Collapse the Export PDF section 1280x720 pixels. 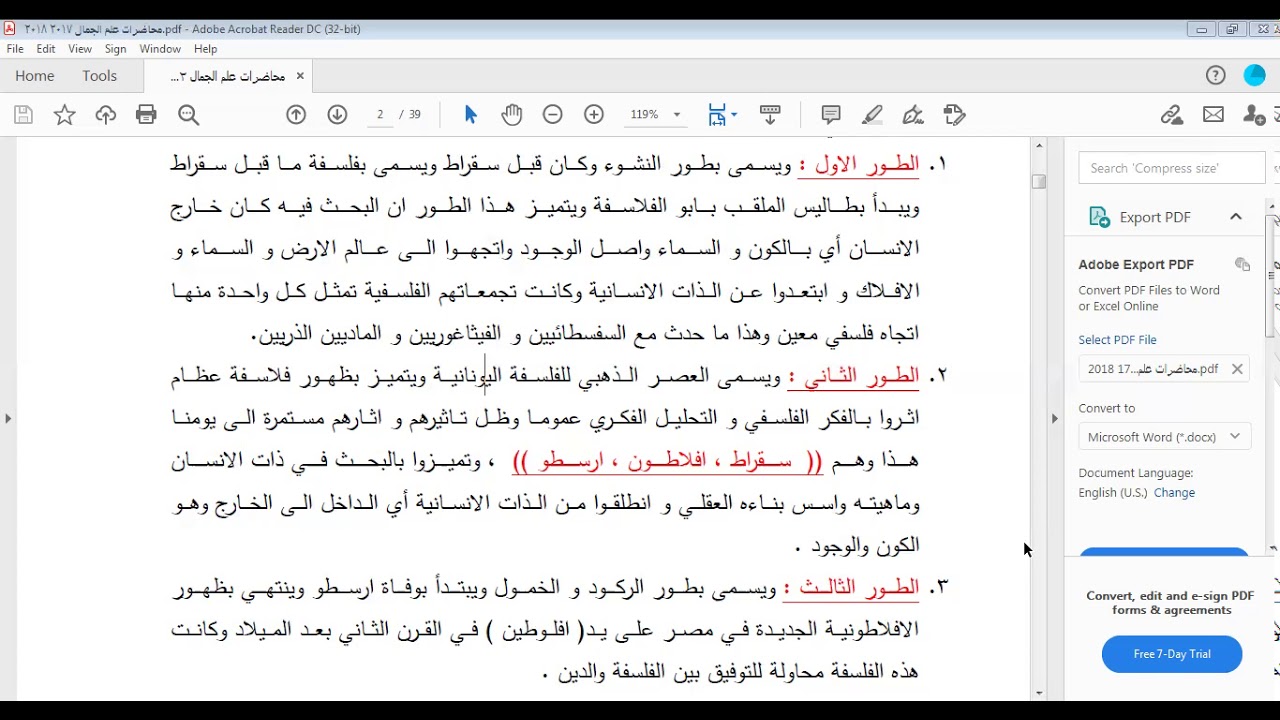[1236, 217]
